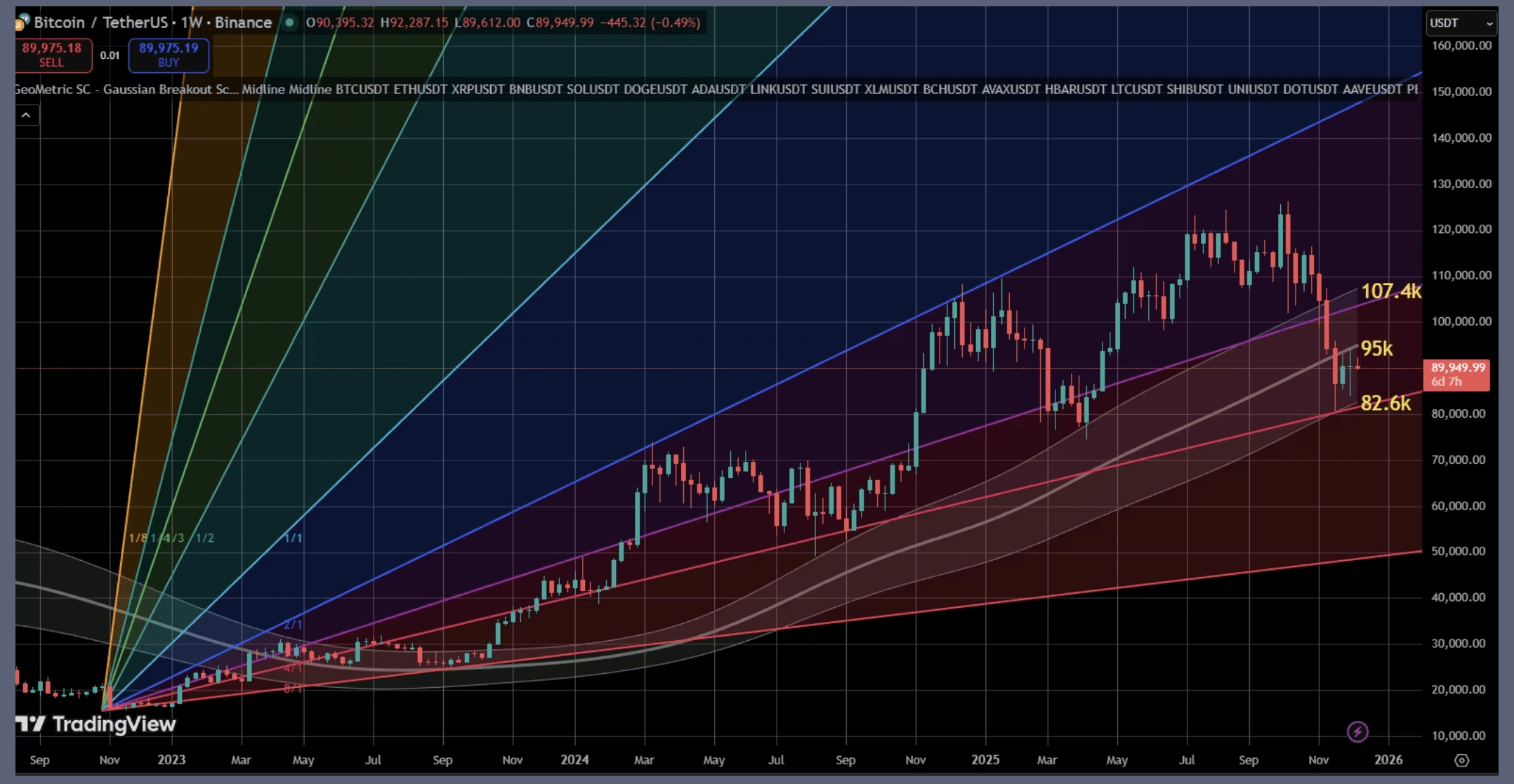
Task: Click the blue BUY price button
Action: coord(169,55)
